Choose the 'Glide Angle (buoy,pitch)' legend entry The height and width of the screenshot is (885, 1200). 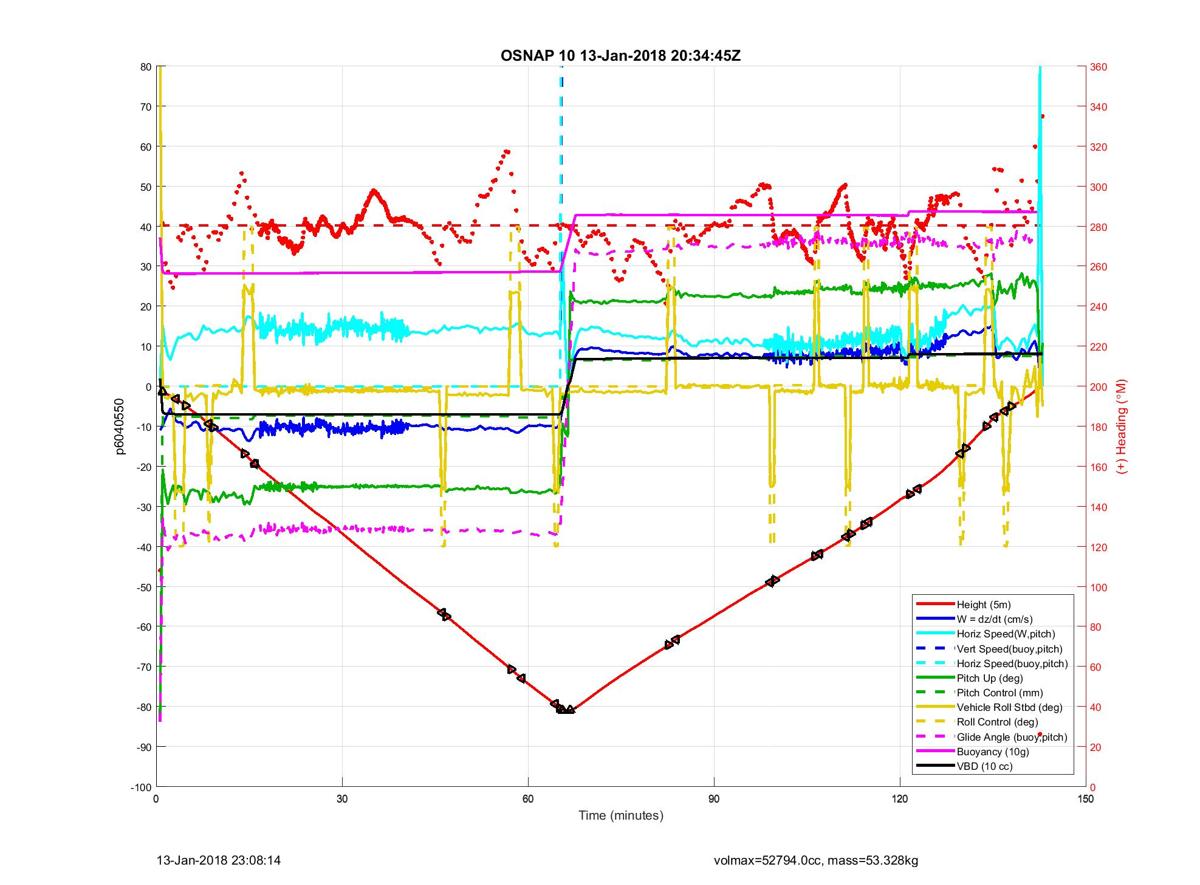click(x=1012, y=737)
